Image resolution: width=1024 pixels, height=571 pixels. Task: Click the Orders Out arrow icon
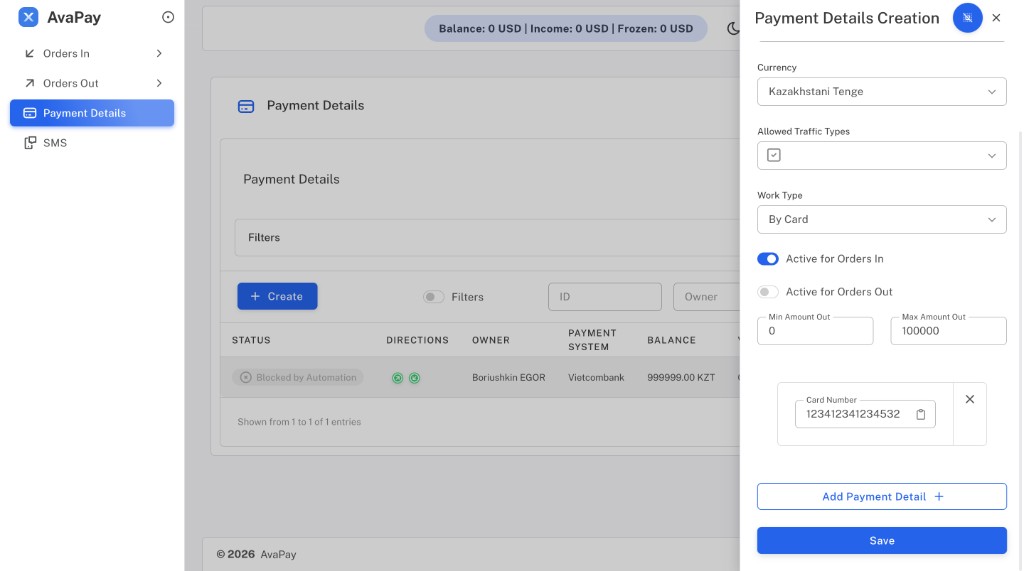pos(29,83)
